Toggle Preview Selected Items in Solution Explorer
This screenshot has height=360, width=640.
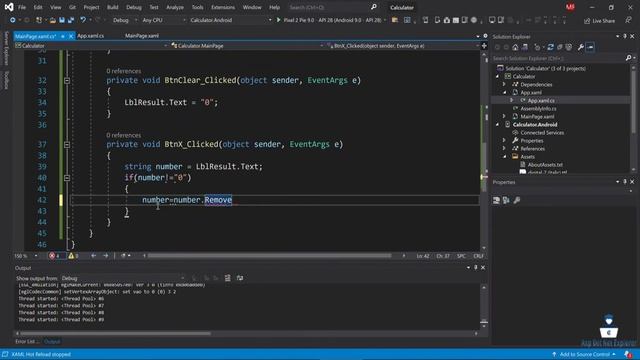(590, 47)
